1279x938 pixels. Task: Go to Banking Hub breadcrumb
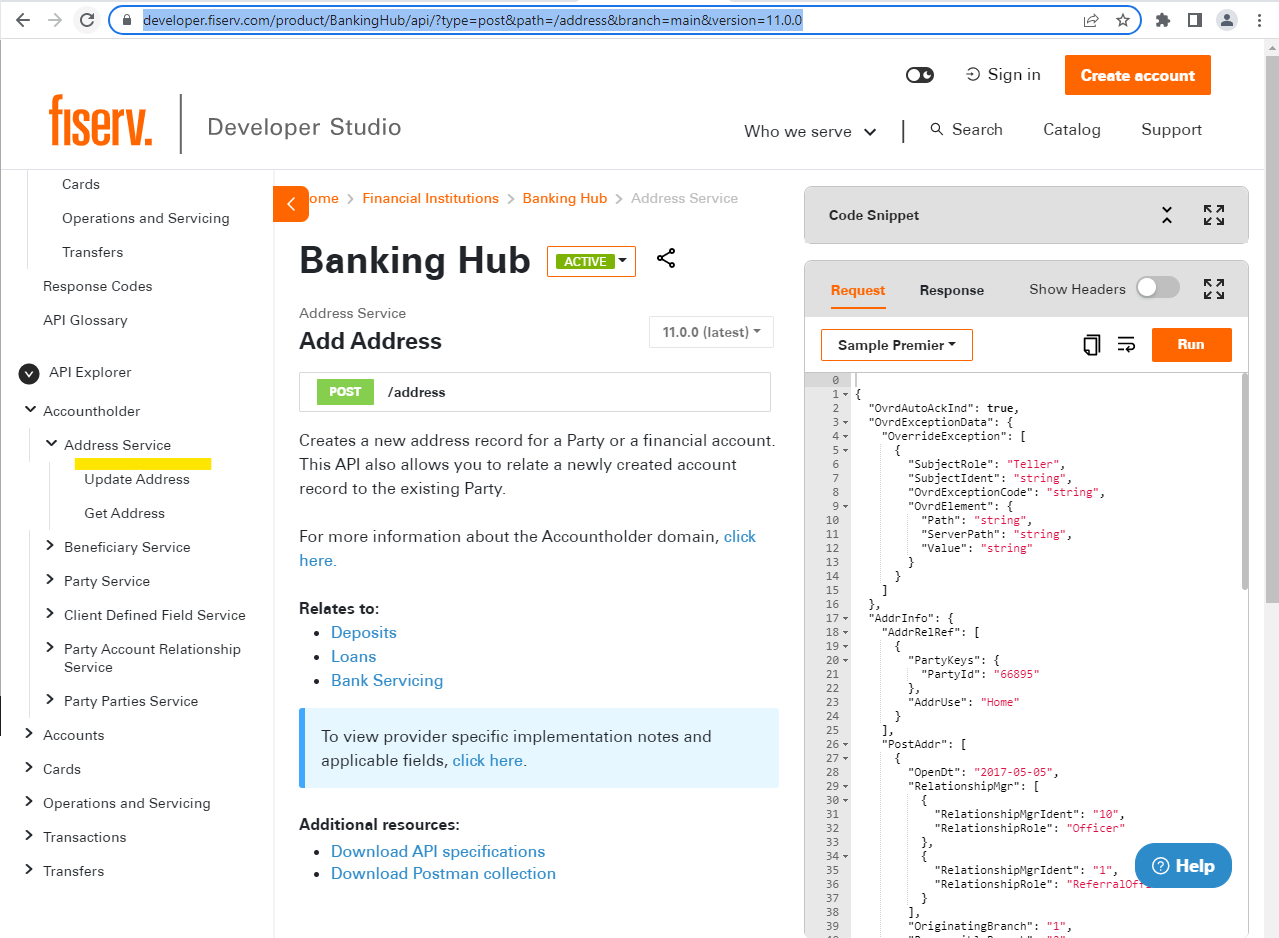[x=565, y=198]
